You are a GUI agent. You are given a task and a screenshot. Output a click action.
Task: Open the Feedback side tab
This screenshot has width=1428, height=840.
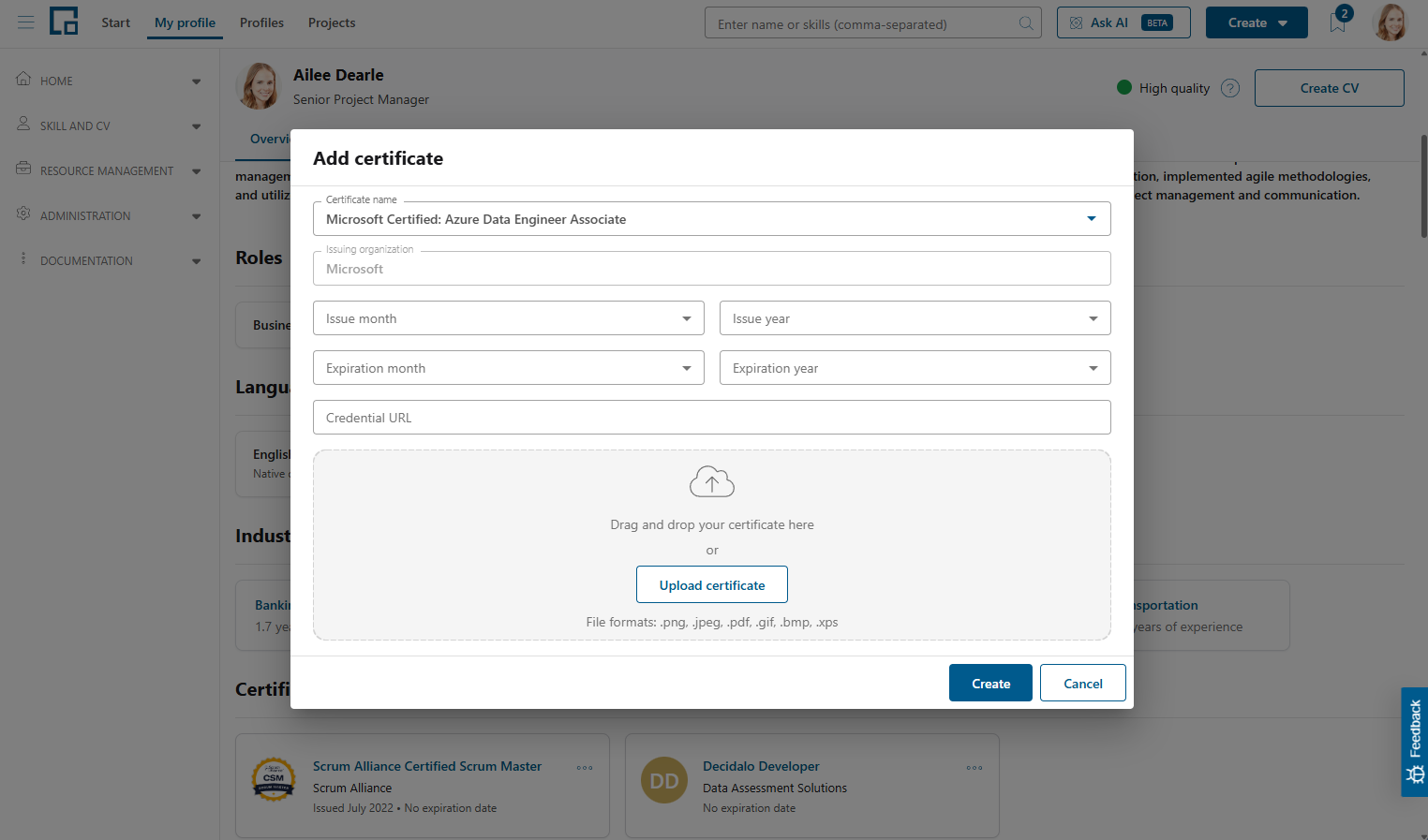tap(1414, 742)
